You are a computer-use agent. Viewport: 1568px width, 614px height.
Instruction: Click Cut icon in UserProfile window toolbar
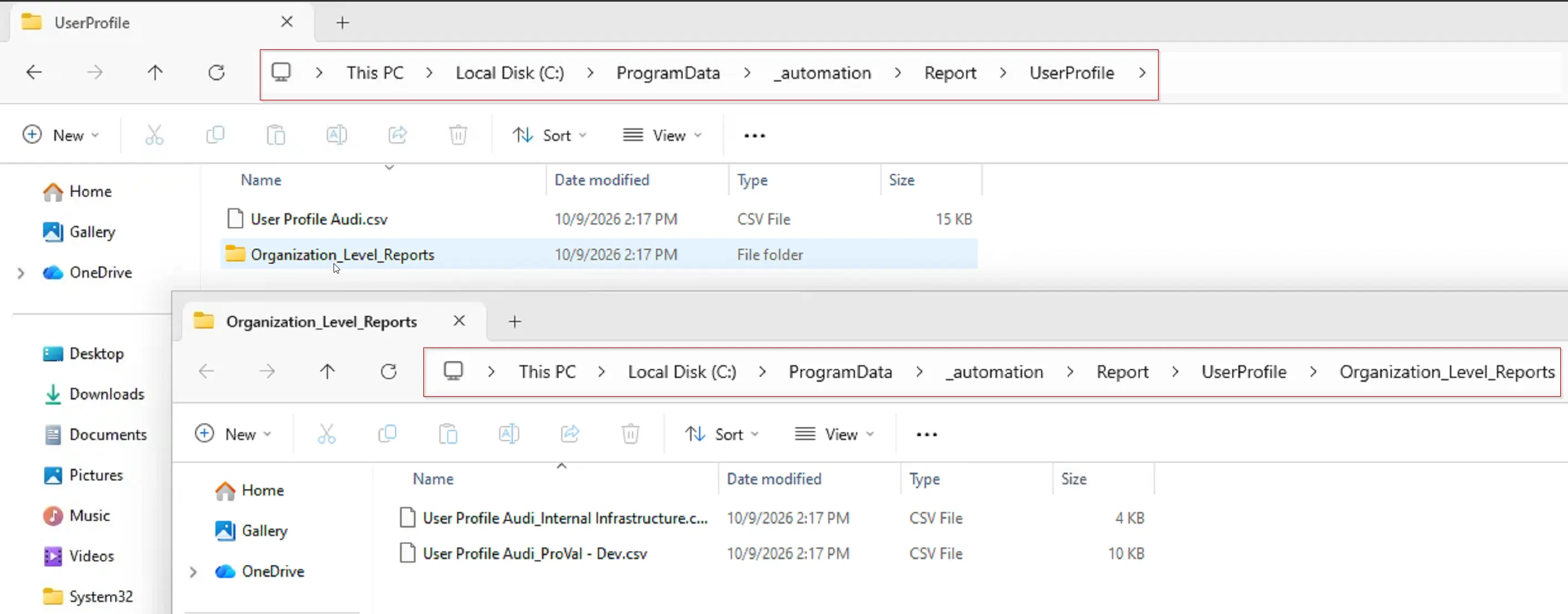tap(154, 135)
